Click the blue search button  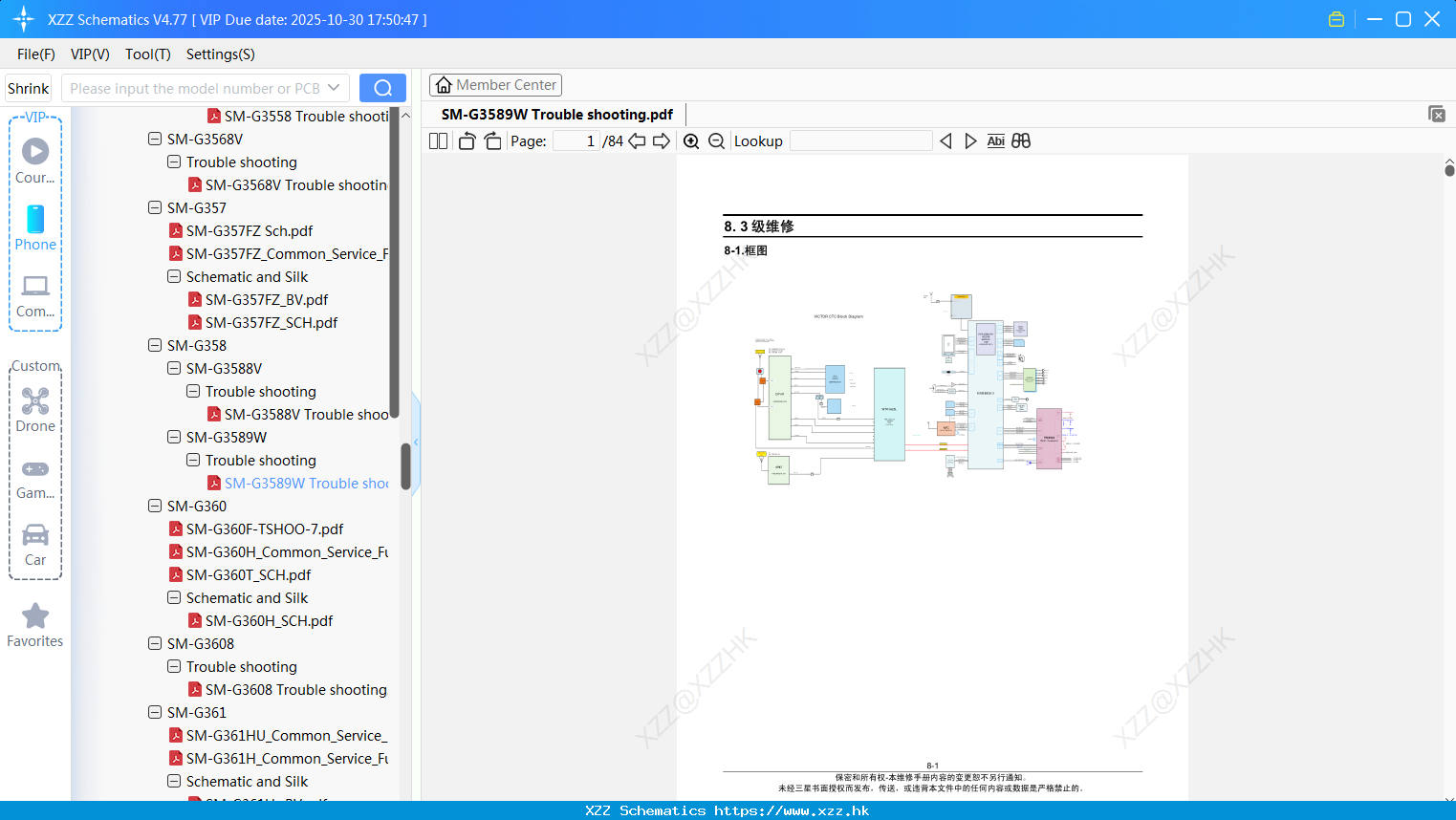[x=382, y=88]
